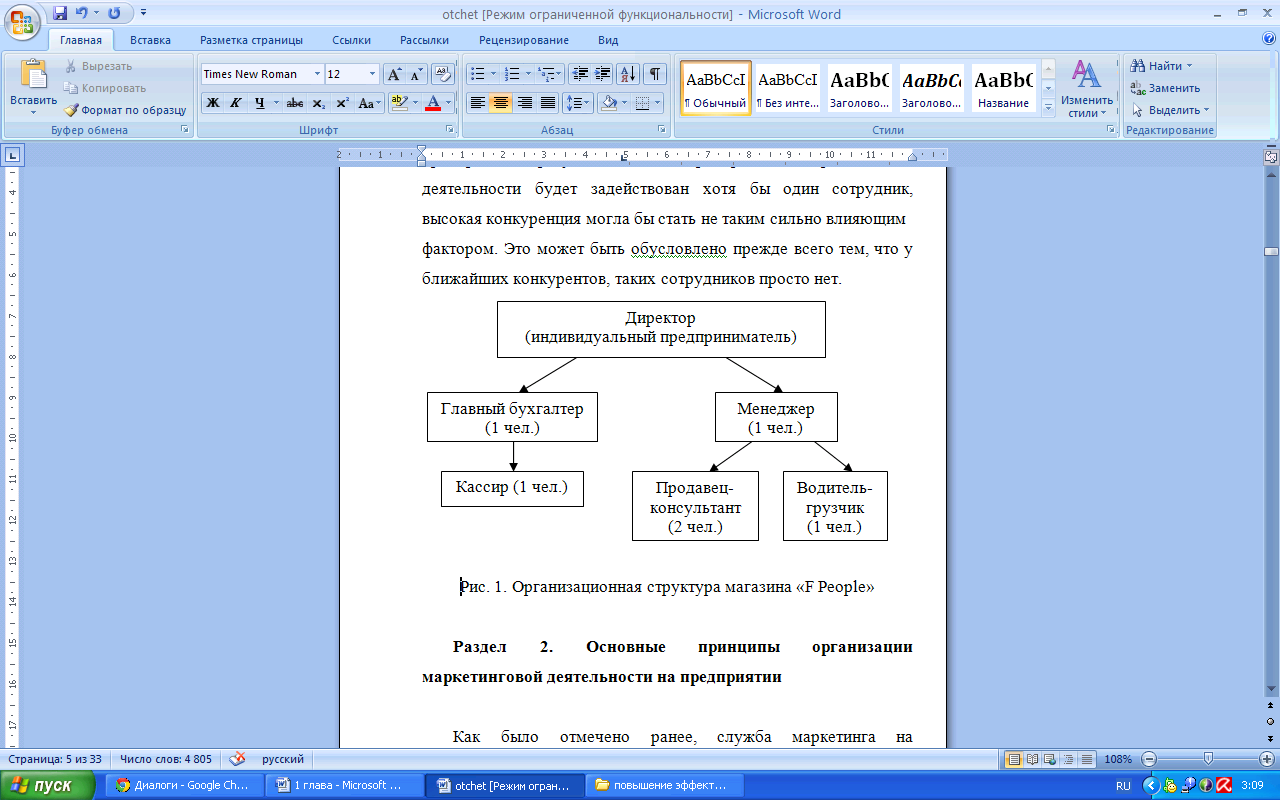This screenshot has height=800, width=1280.
Task: Toggle italic formatting (К)
Action: click(235, 103)
